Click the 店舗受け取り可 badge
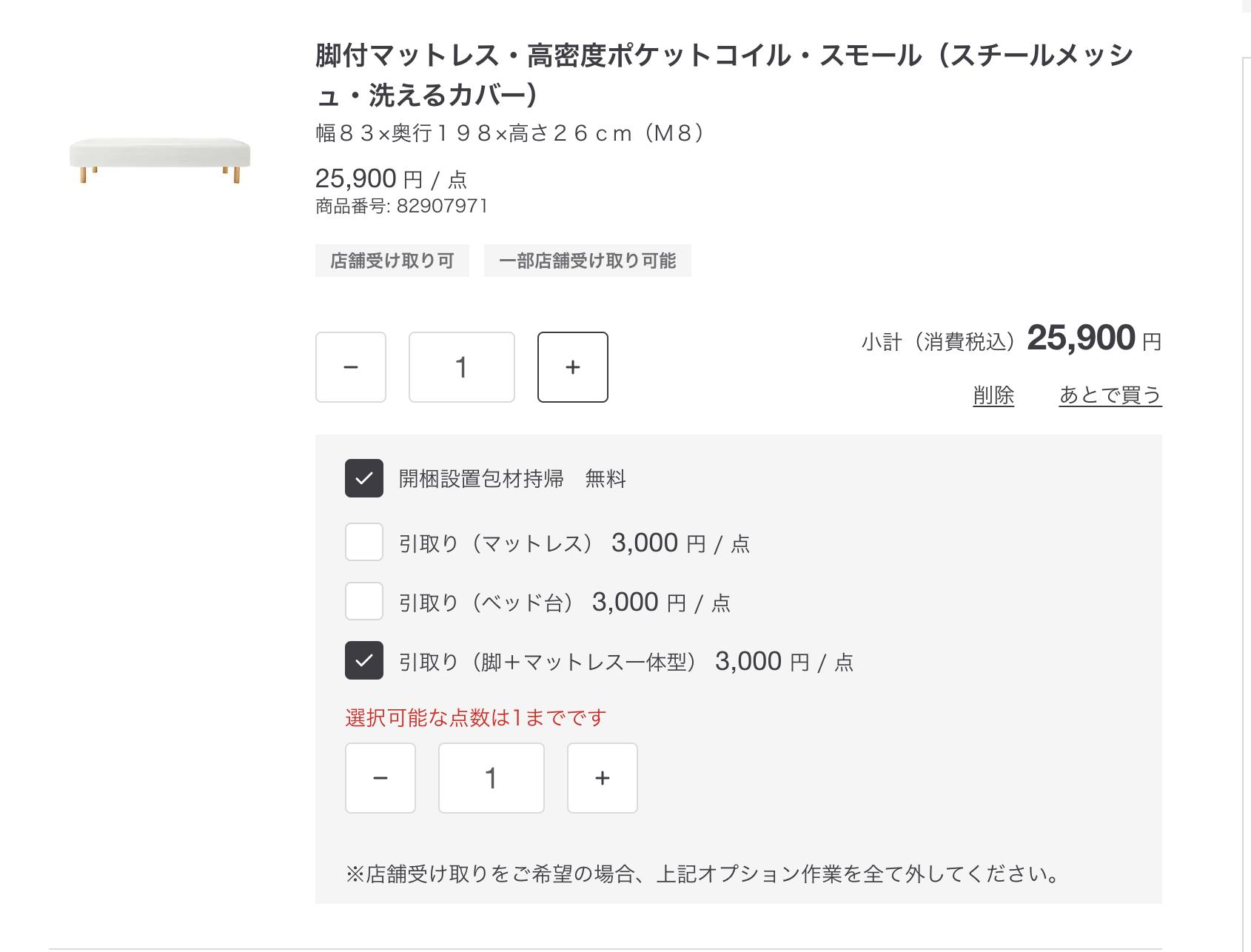The width and height of the screenshot is (1251, 952). tap(392, 261)
